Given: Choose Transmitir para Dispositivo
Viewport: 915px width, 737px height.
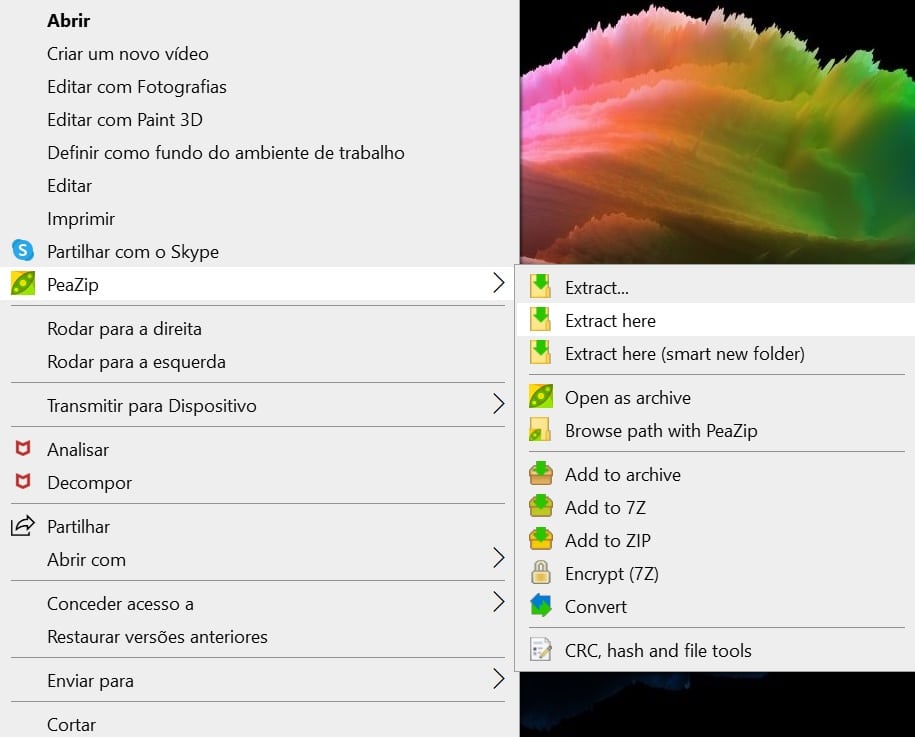Looking at the screenshot, I should point(152,406).
